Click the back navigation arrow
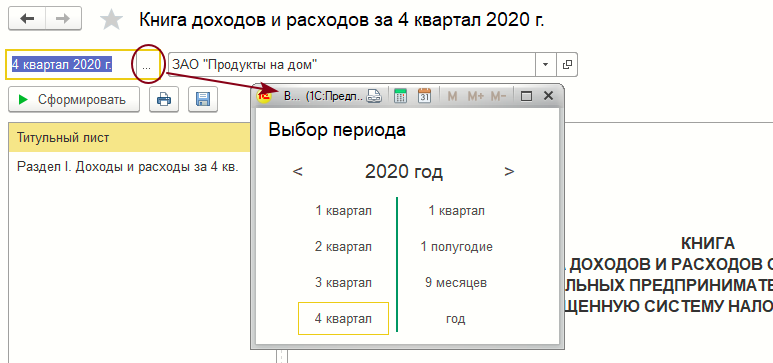The height and width of the screenshot is (363, 773). [x=27, y=19]
